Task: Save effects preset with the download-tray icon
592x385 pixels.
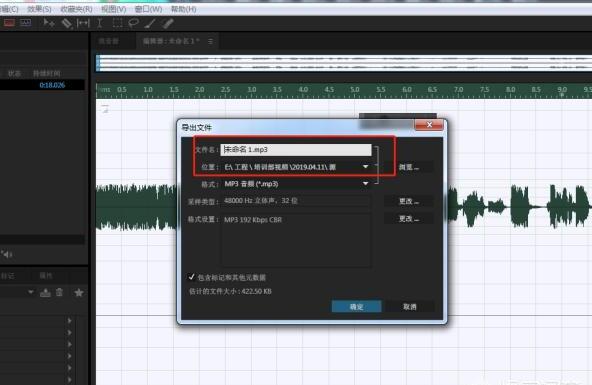Action: coord(45,293)
